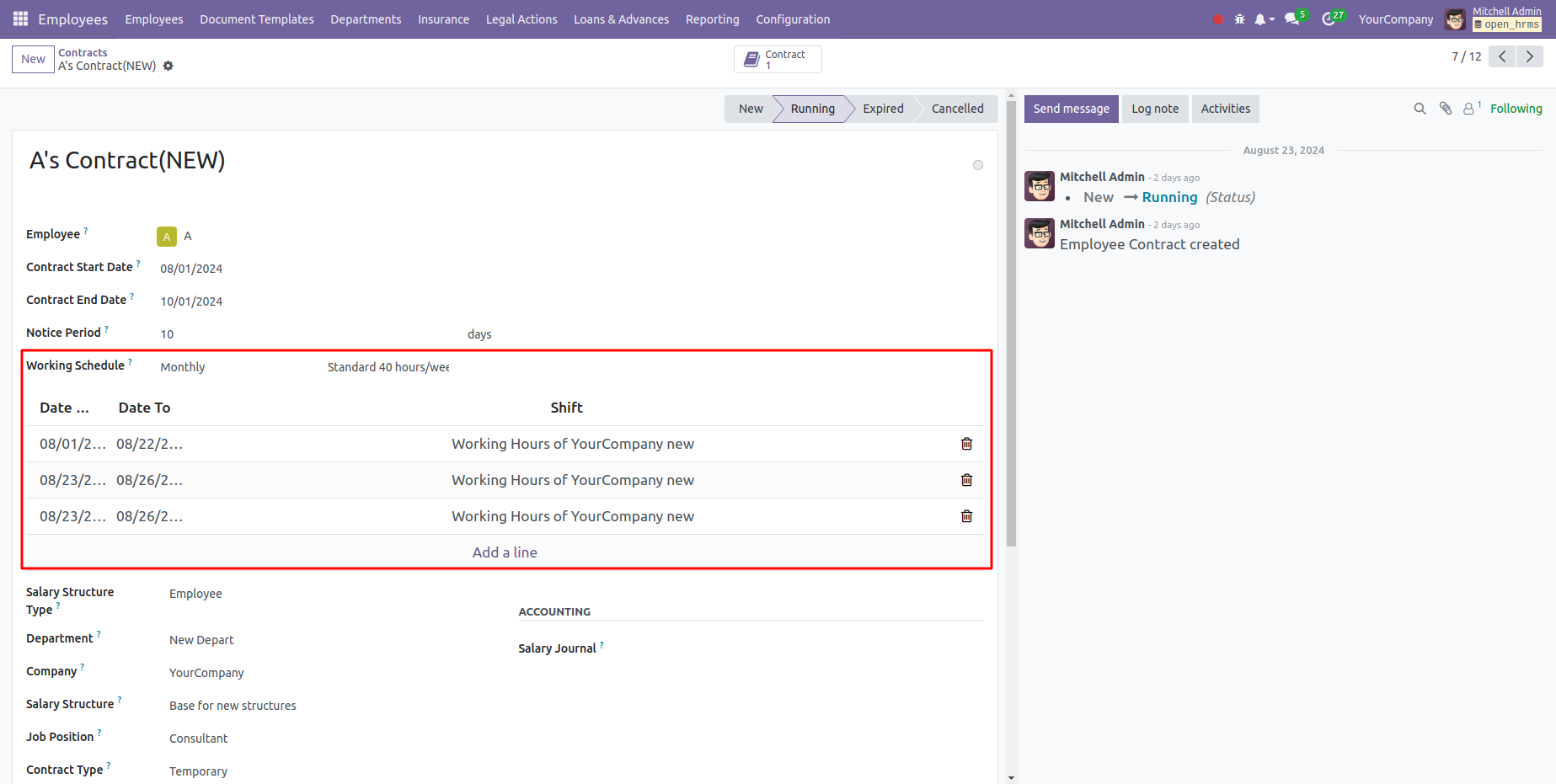1556x784 pixels.
Task: Toggle the Following subscription status
Action: click(1516, 109)
